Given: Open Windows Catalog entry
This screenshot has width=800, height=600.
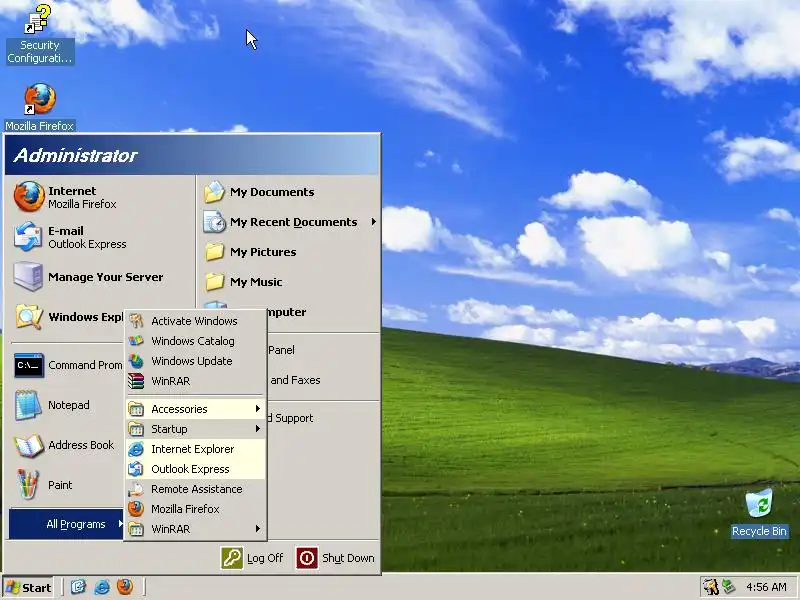Looking at the screenshot, I should point(195,341).
